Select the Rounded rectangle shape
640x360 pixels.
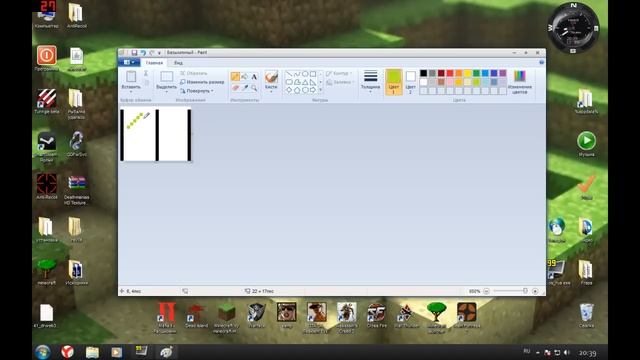[289, 82]
